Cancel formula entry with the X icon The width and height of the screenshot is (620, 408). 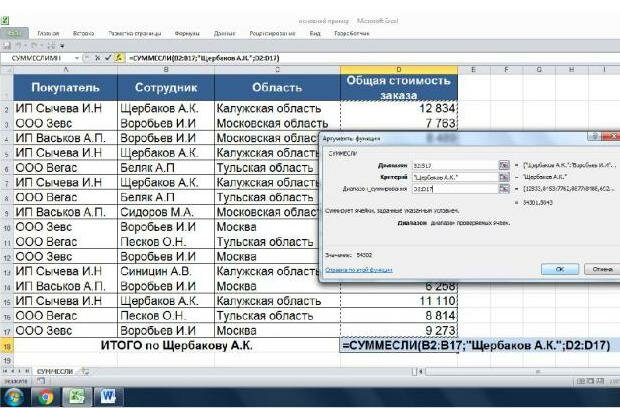[97, 58]
